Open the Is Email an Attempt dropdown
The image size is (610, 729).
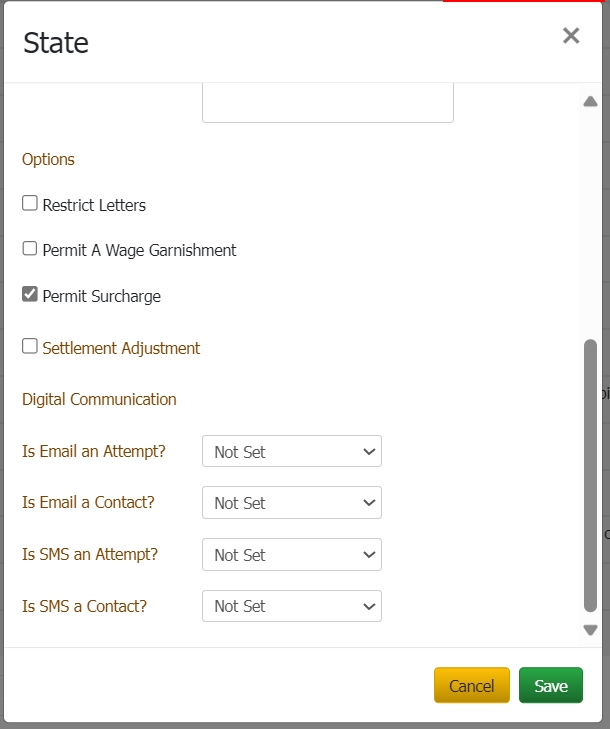(x=291, y=452)
